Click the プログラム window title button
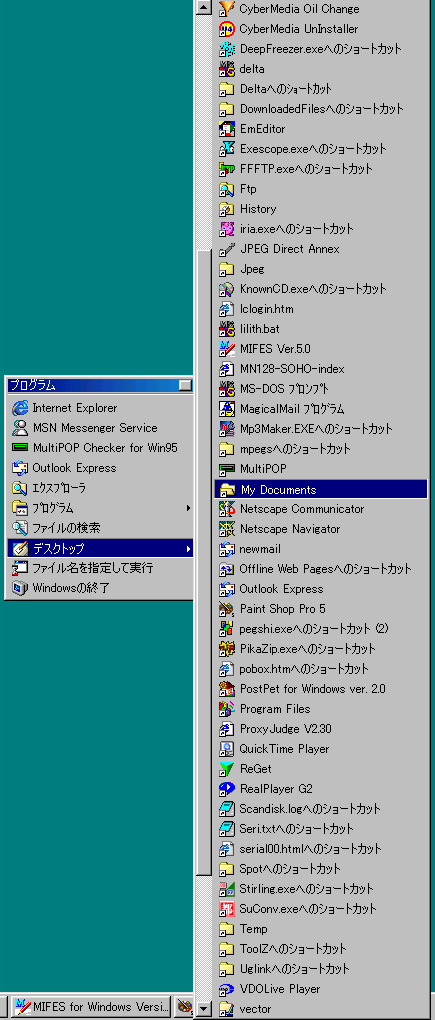 (185, 385)
